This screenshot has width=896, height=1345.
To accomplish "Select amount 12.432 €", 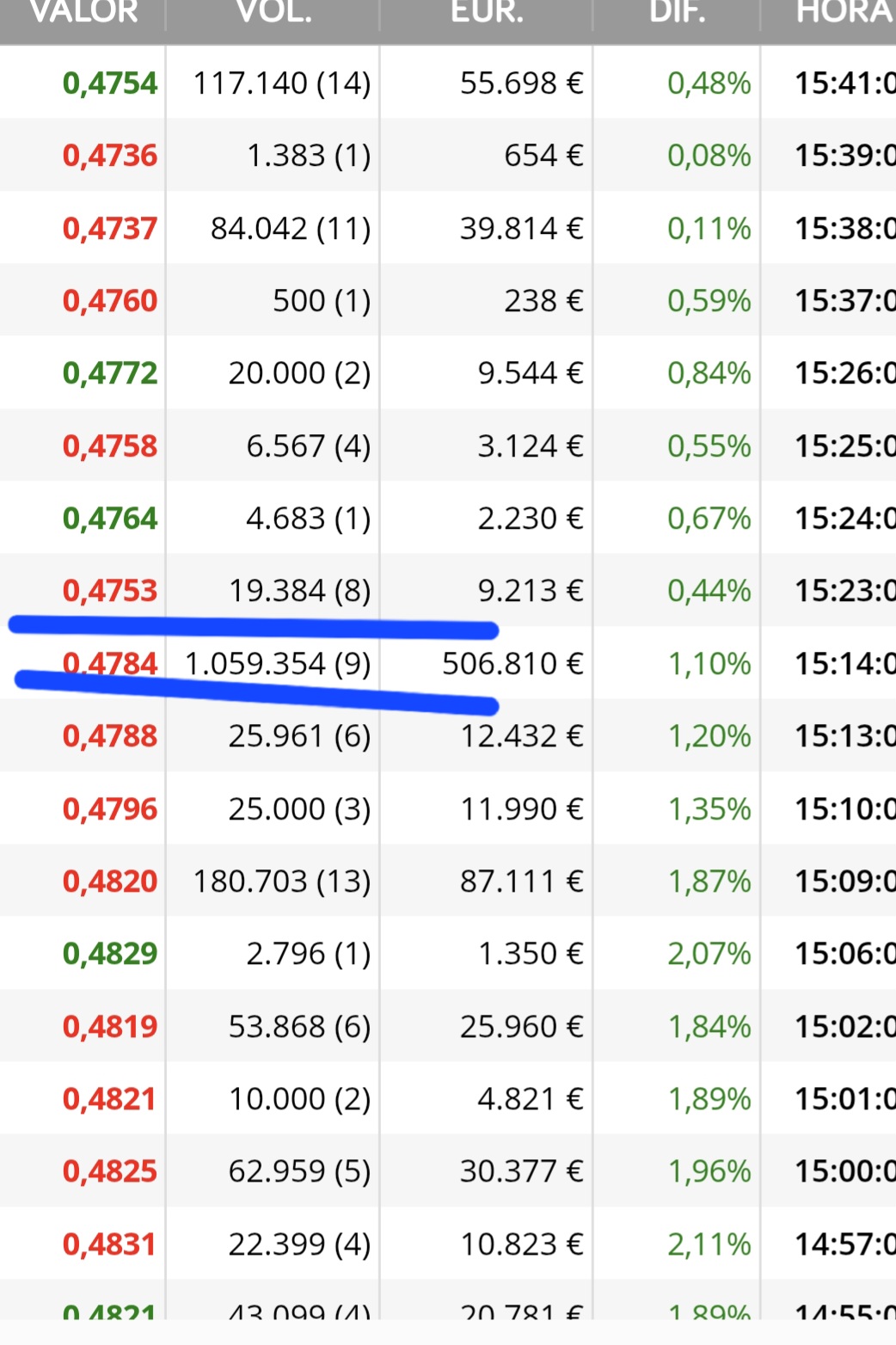I will (x=522, y=736).
